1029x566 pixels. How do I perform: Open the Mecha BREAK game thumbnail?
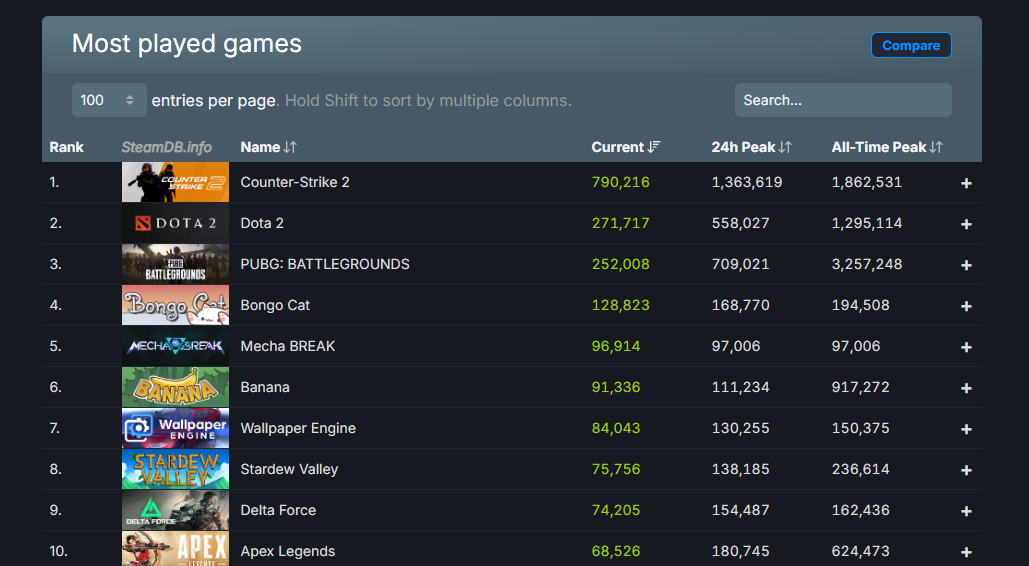pyautogui.click(x=175, y=346)
